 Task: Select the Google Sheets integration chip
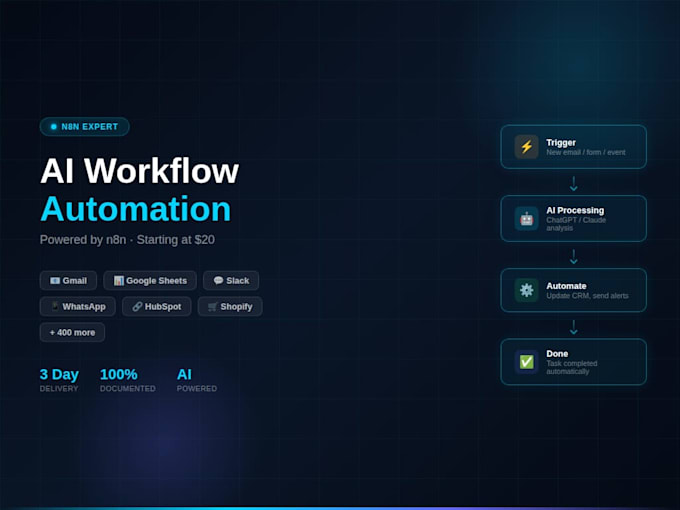click(x=150, y=281)
